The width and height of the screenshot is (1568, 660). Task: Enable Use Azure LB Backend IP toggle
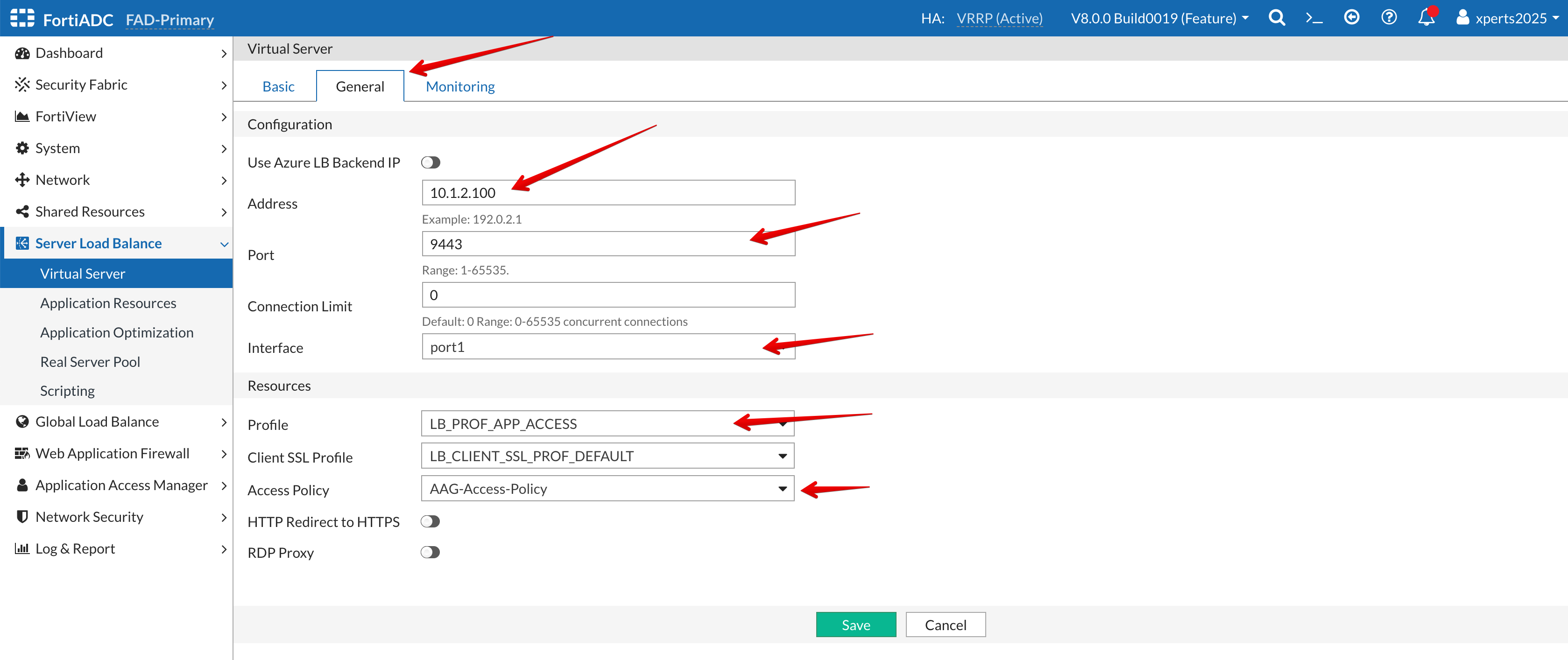(431, 162)
